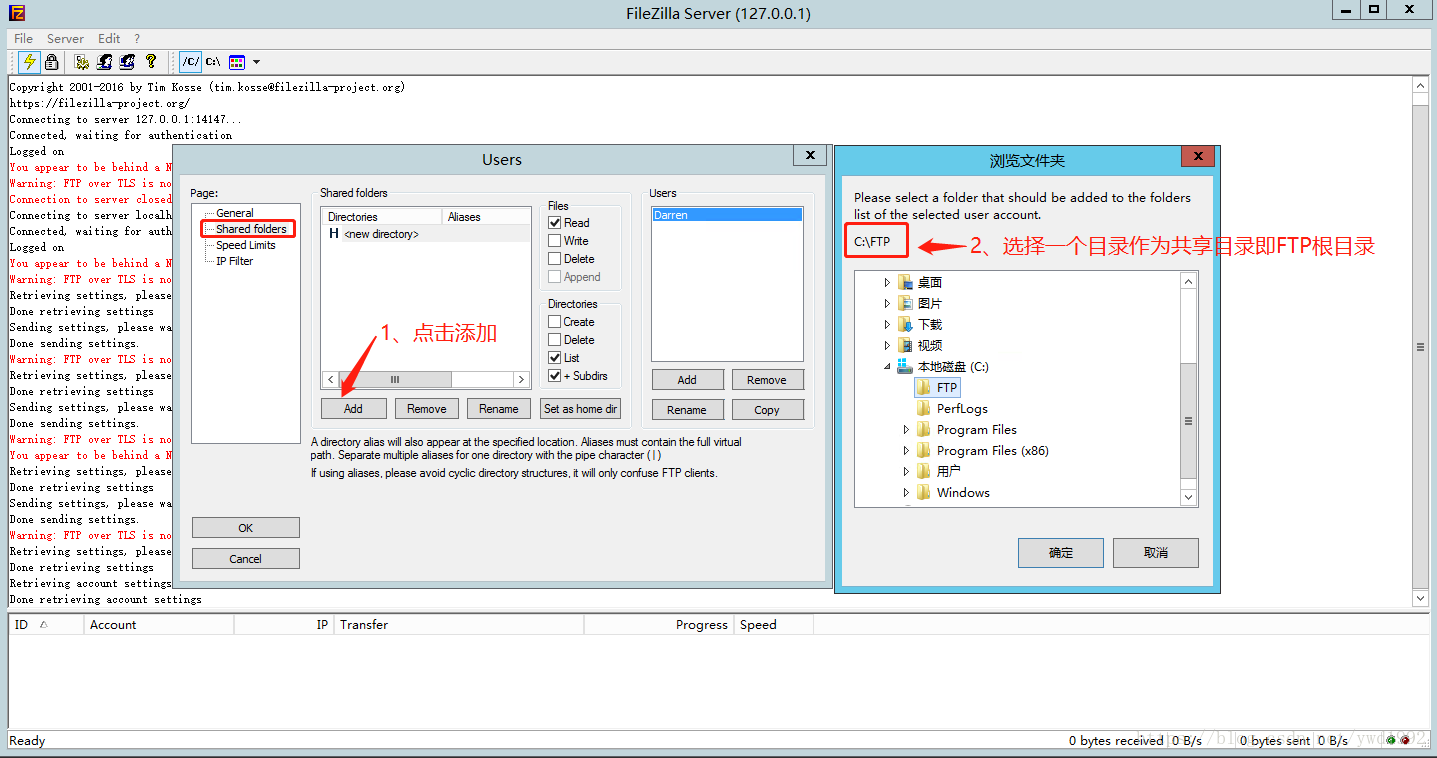Screen dimensions: 1437x758
Task: Click the 桌面 desktop folder icon
Action: [905, 282]
